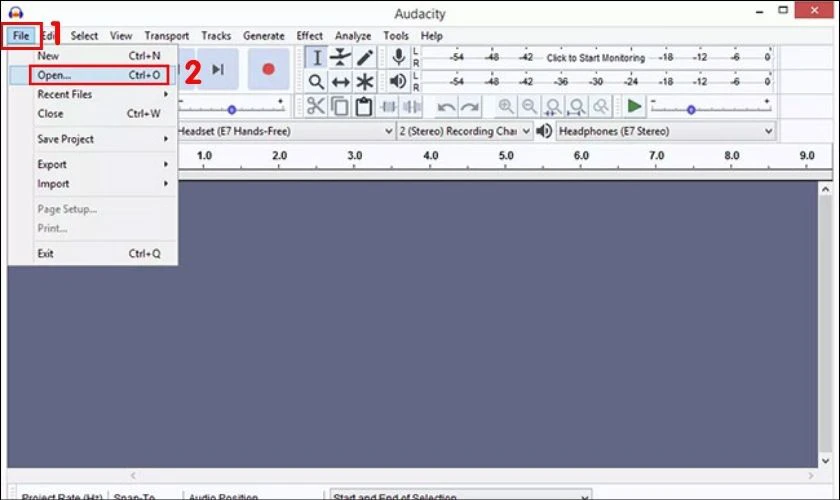The height and width of the screenshot is (500, 840).
Task: Click the playback level meter bar
Action: tap(596, 81)
